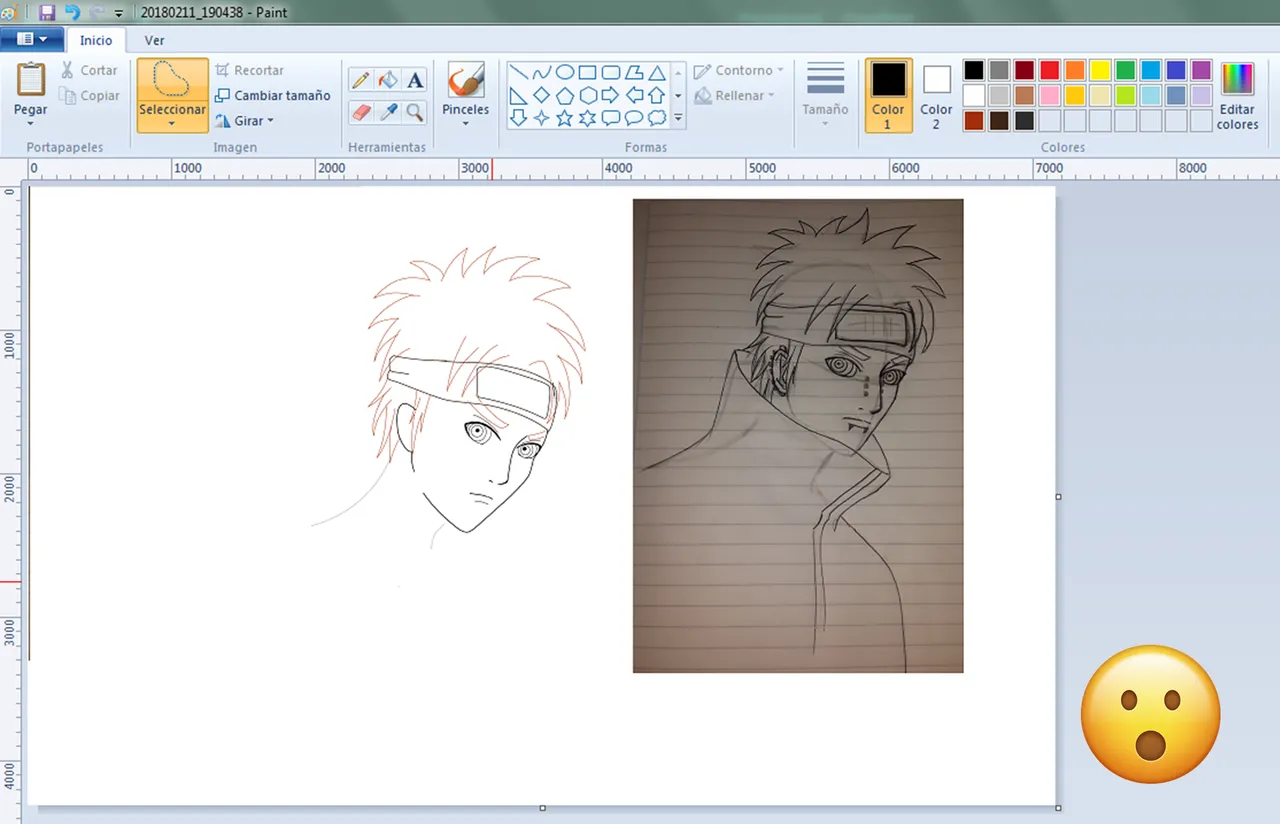1280x824 pixels.
Task: Choose the Rectangle shape
Action: coord(587,72)
